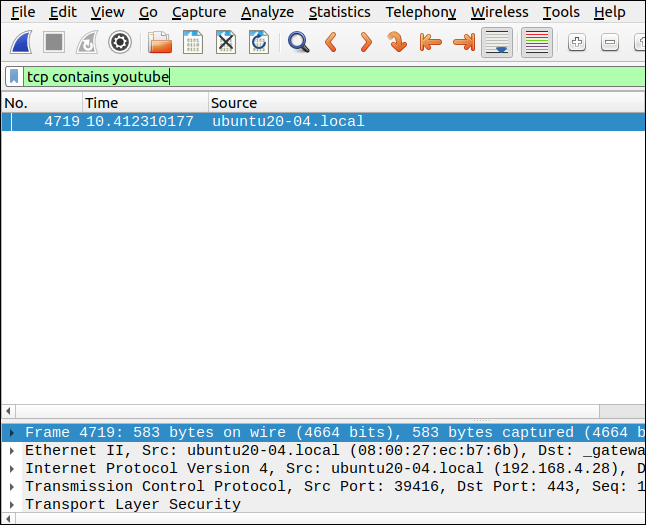Select the Ethernet II detail row
This screenshot has height=525, width=646.
[323, 451]
